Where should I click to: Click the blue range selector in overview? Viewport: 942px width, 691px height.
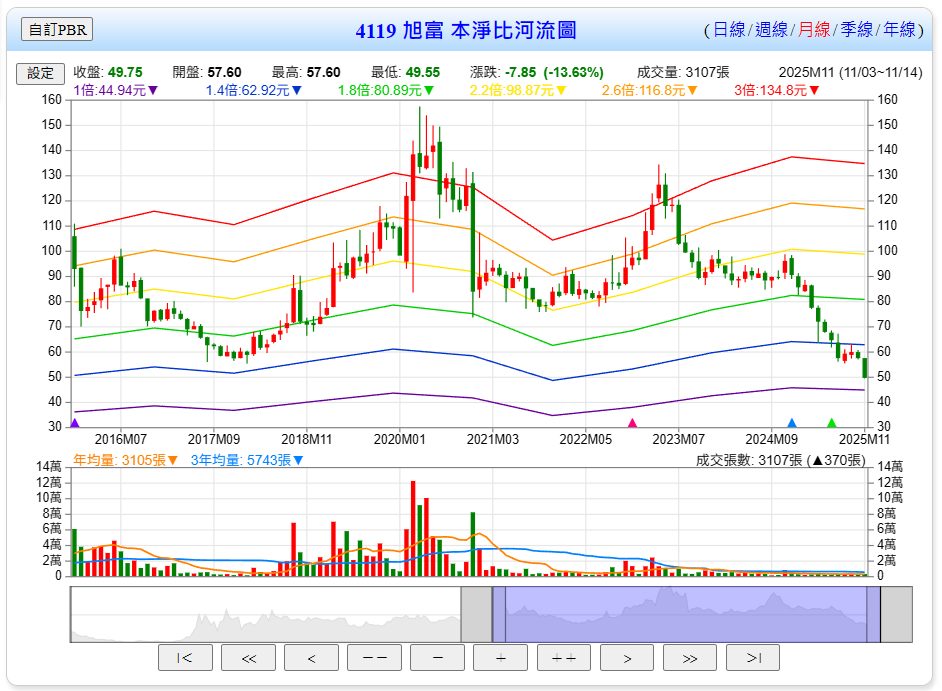tap(686, 614)
